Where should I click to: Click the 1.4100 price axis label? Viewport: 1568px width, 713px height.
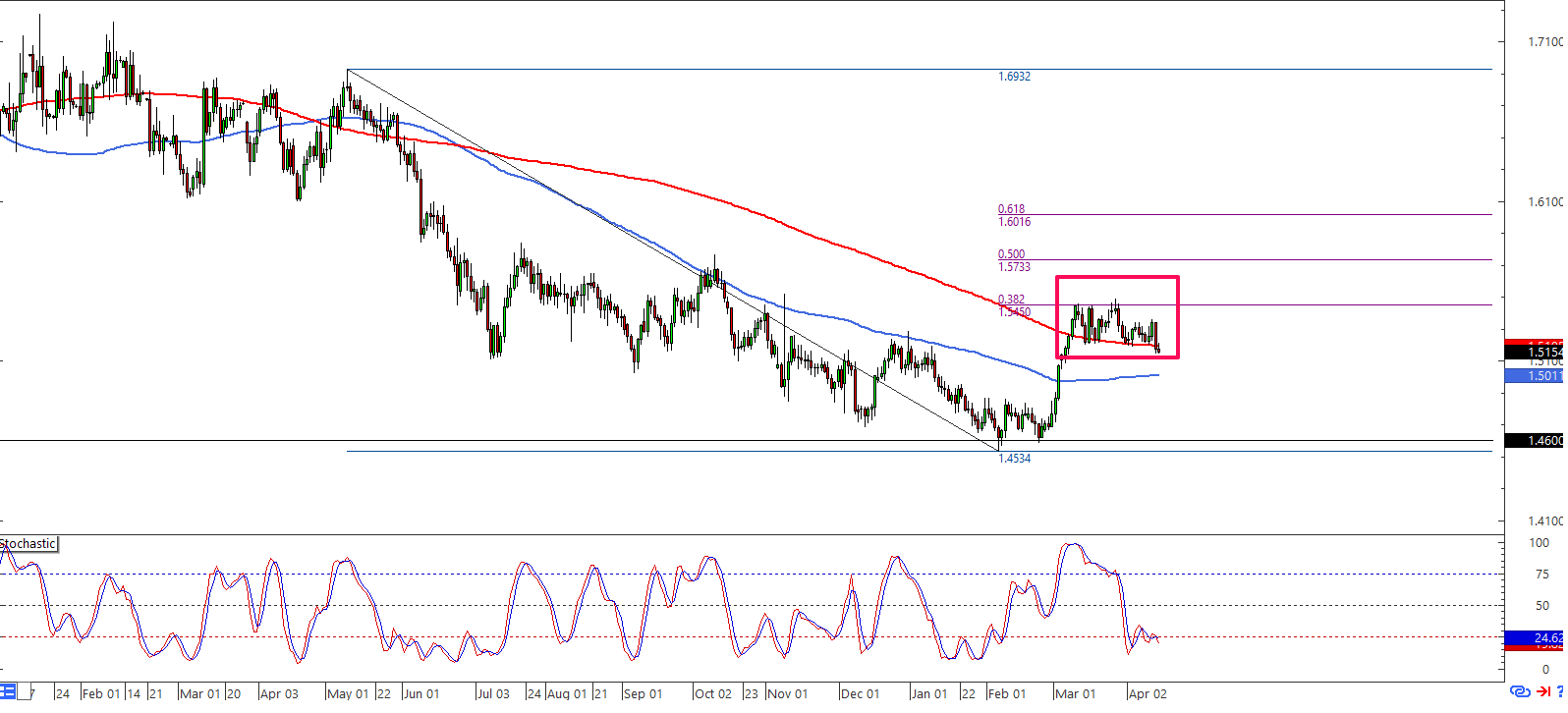[1545, 521]
